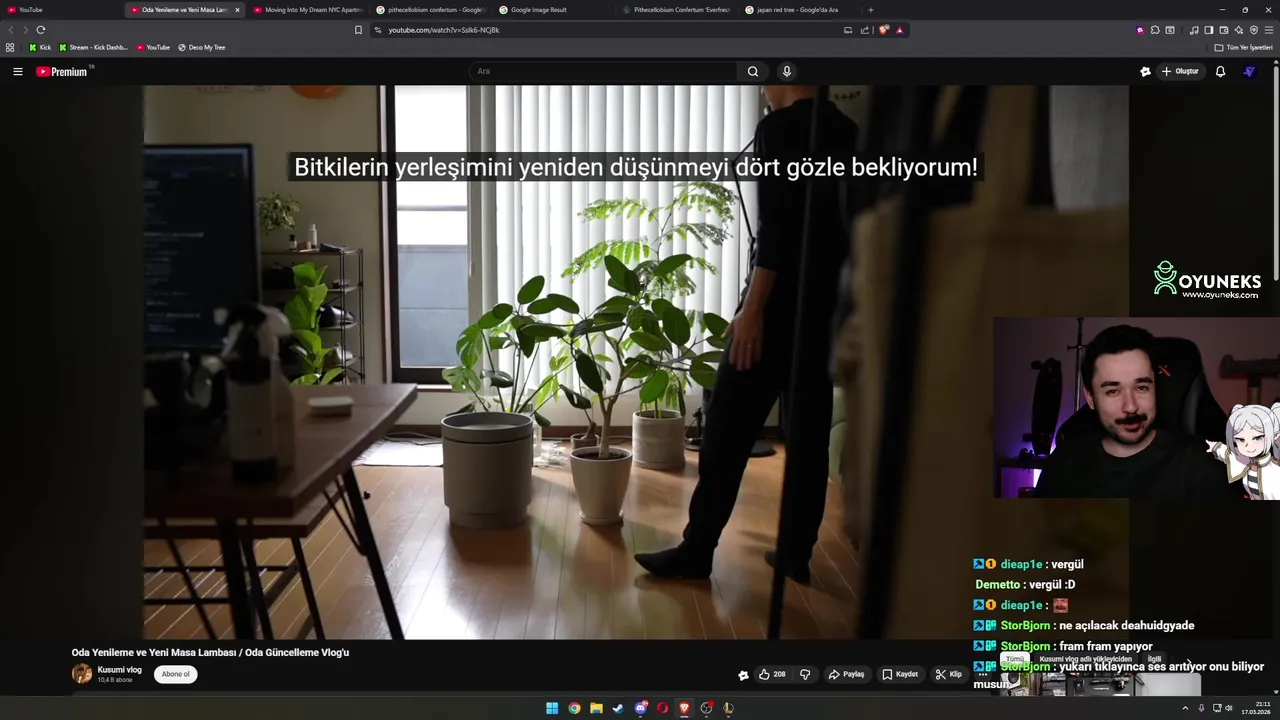Click the taskbar clock showing 21:11
Image resolution: width=1280 pixels, height=720 pixels.
tap(1256, 708)
